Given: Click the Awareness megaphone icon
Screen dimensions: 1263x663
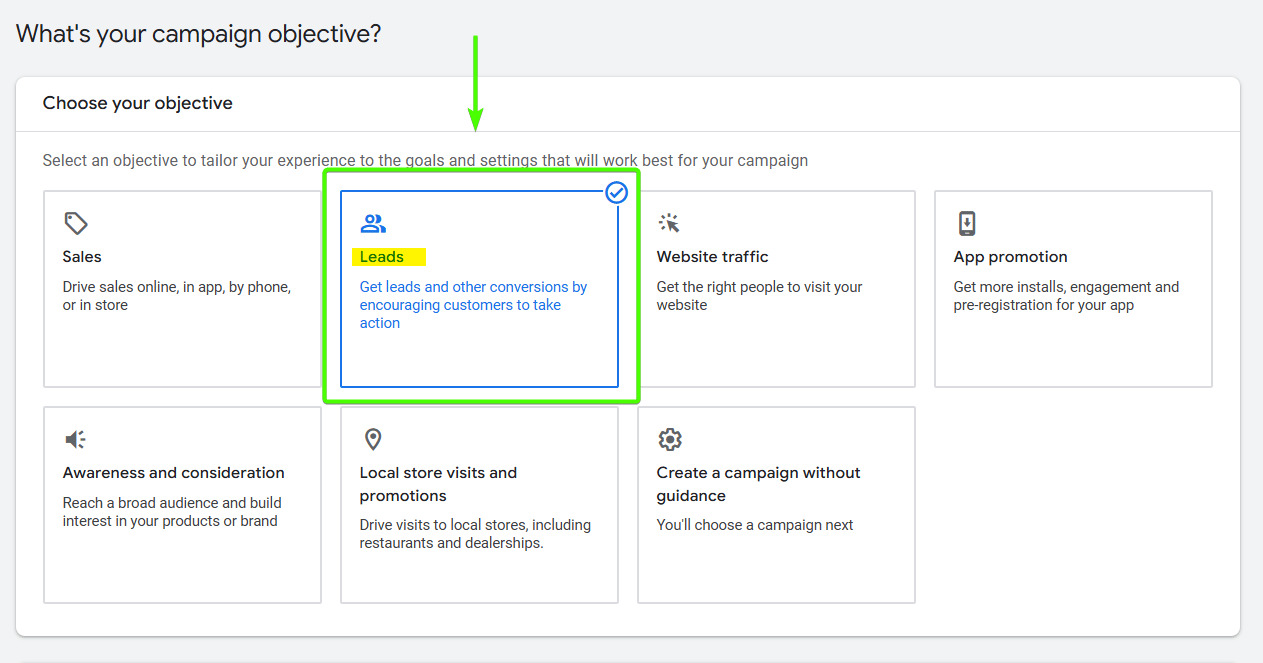Looking at the screenshot, I should pos(76,439).
